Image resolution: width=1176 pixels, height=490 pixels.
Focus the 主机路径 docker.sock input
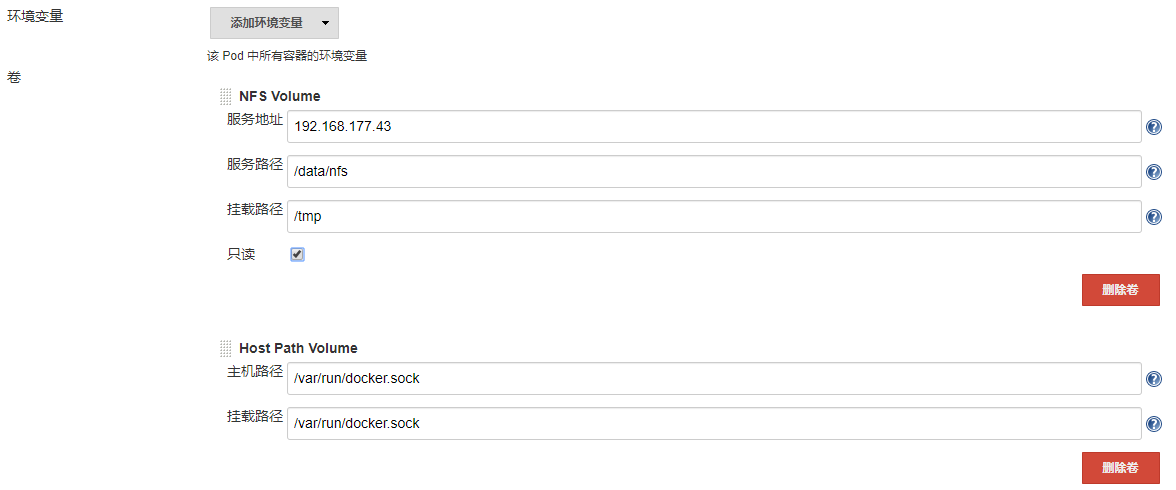[x=714, y=378]
